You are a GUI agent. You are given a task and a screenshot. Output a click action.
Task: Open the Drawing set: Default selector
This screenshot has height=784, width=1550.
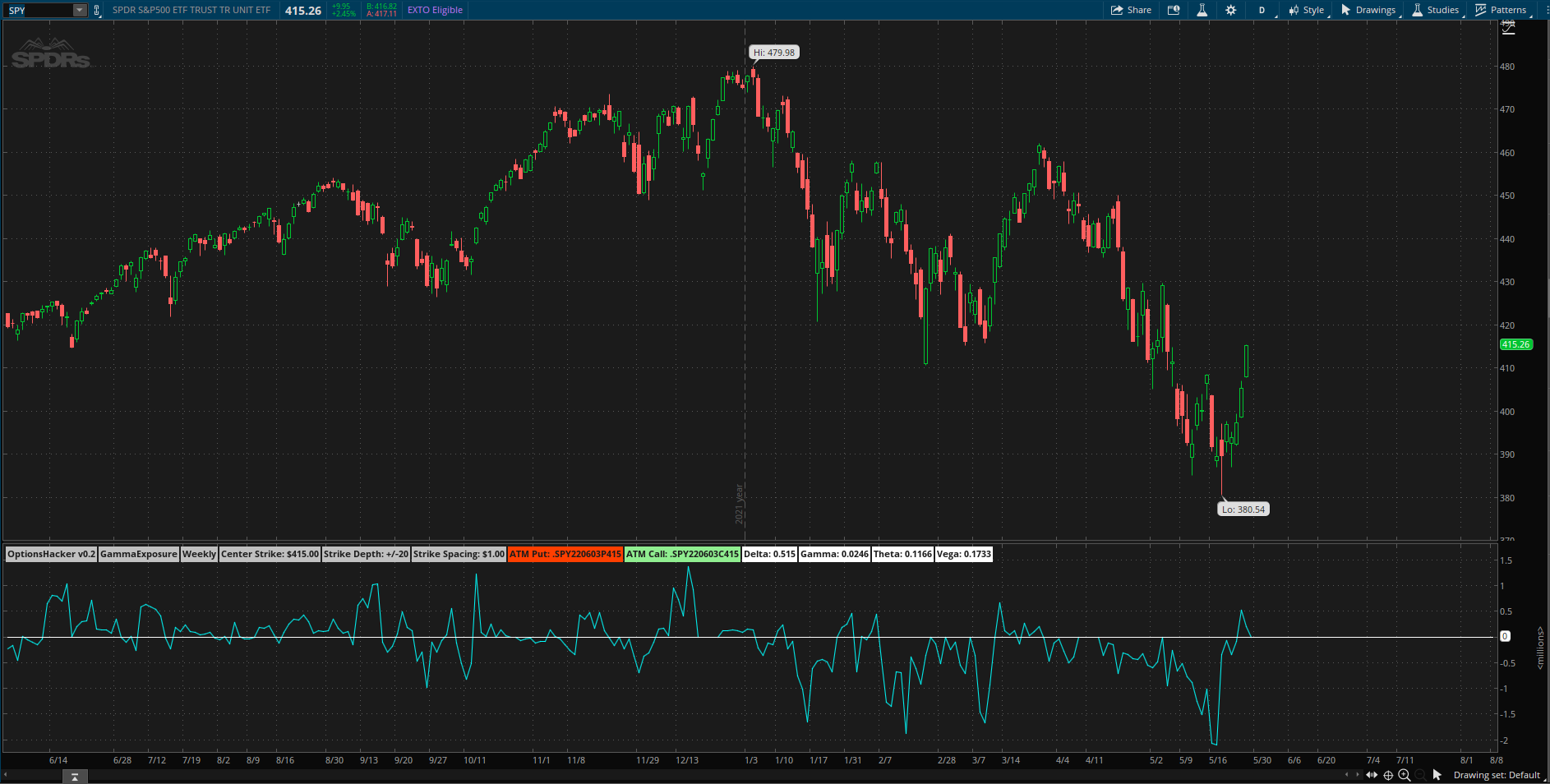pos(1497,775)
